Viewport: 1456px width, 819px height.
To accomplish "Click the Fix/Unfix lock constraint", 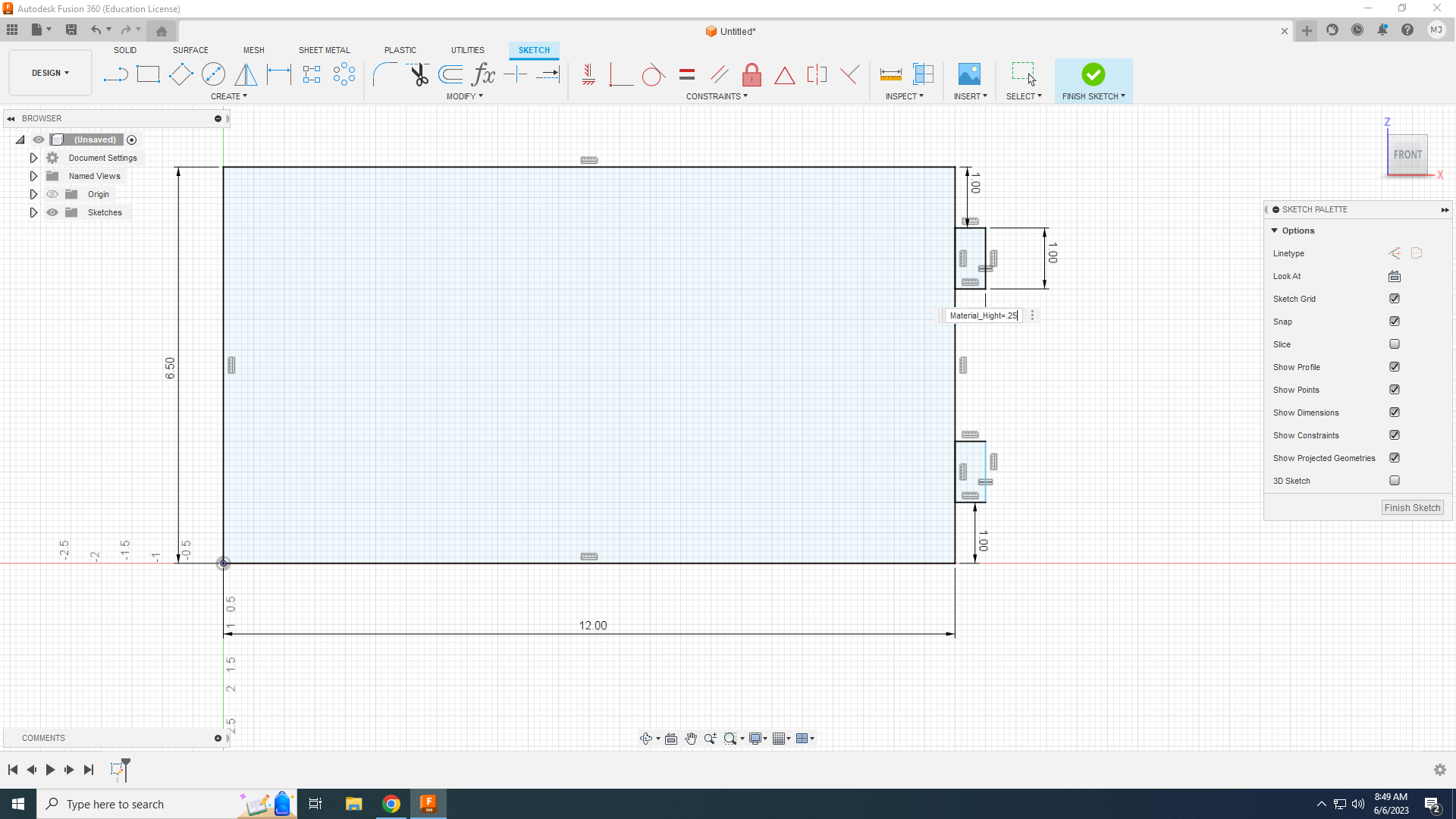I will [752, 74].
